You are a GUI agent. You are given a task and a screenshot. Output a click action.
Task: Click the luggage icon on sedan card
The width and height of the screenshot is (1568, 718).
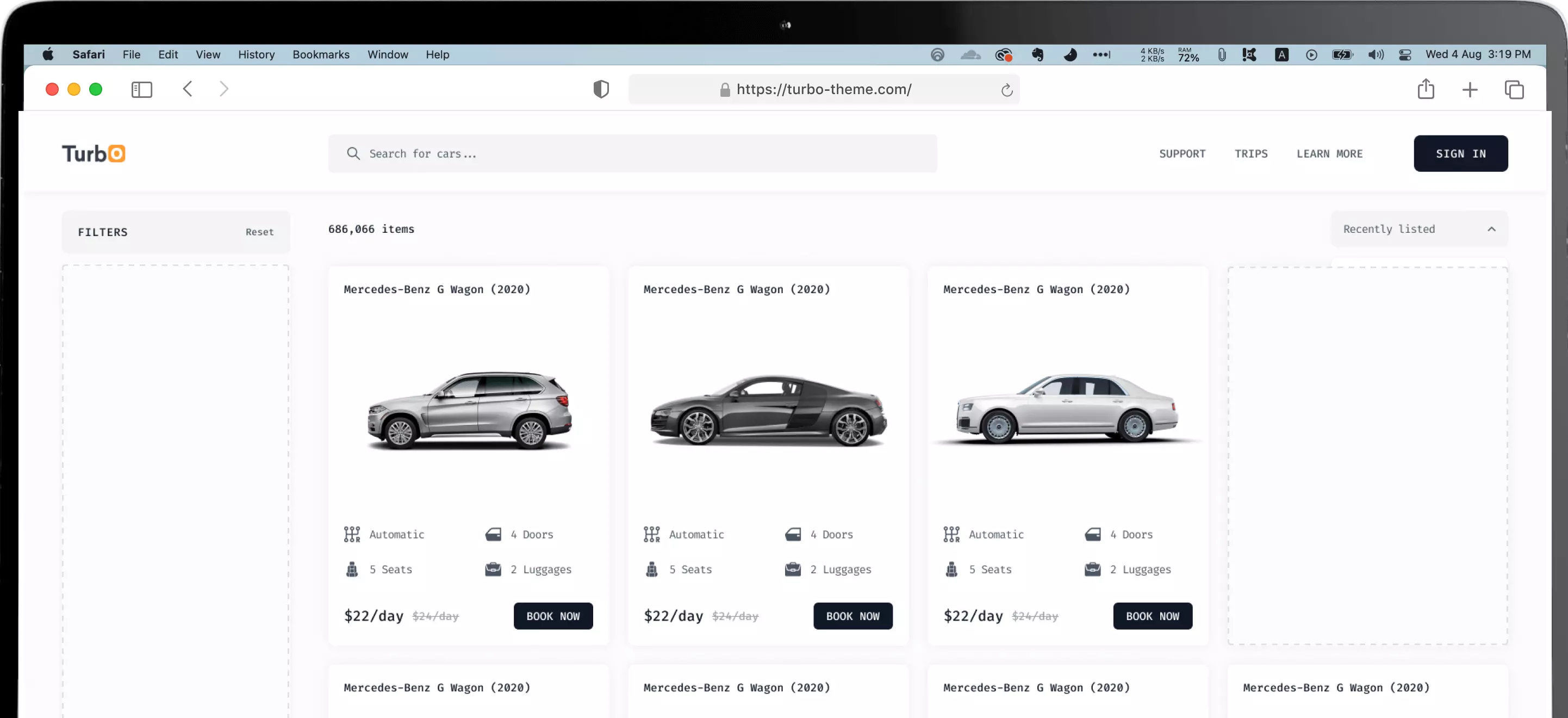(1093, 570)
